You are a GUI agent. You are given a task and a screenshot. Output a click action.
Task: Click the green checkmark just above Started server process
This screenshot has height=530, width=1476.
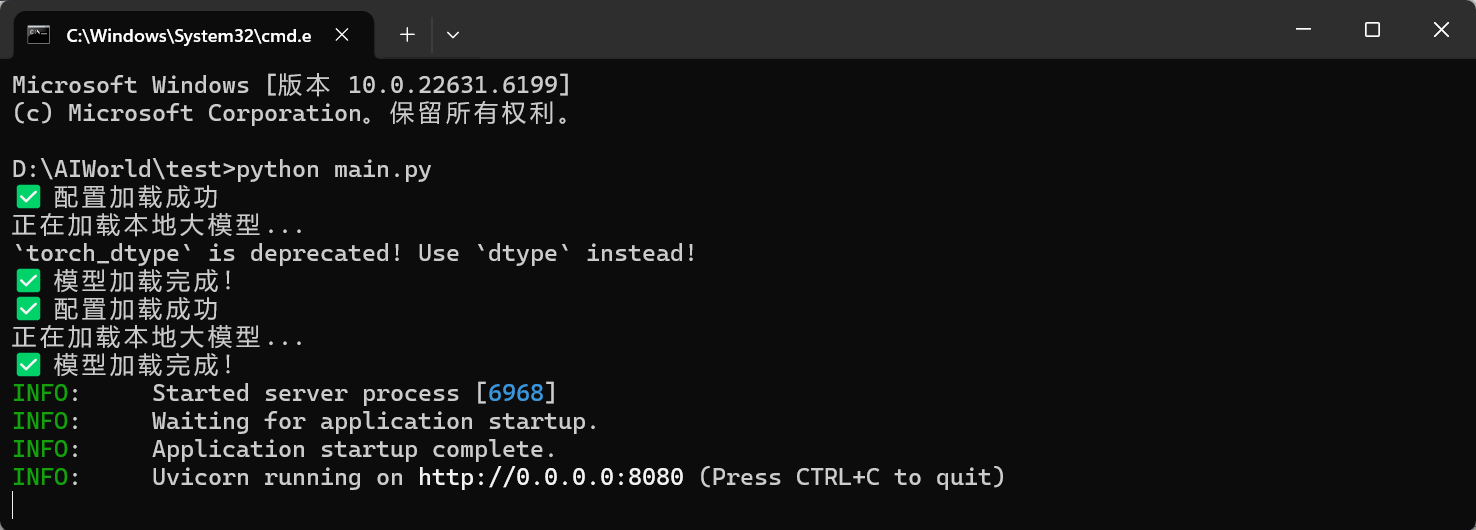coord(28,365)
